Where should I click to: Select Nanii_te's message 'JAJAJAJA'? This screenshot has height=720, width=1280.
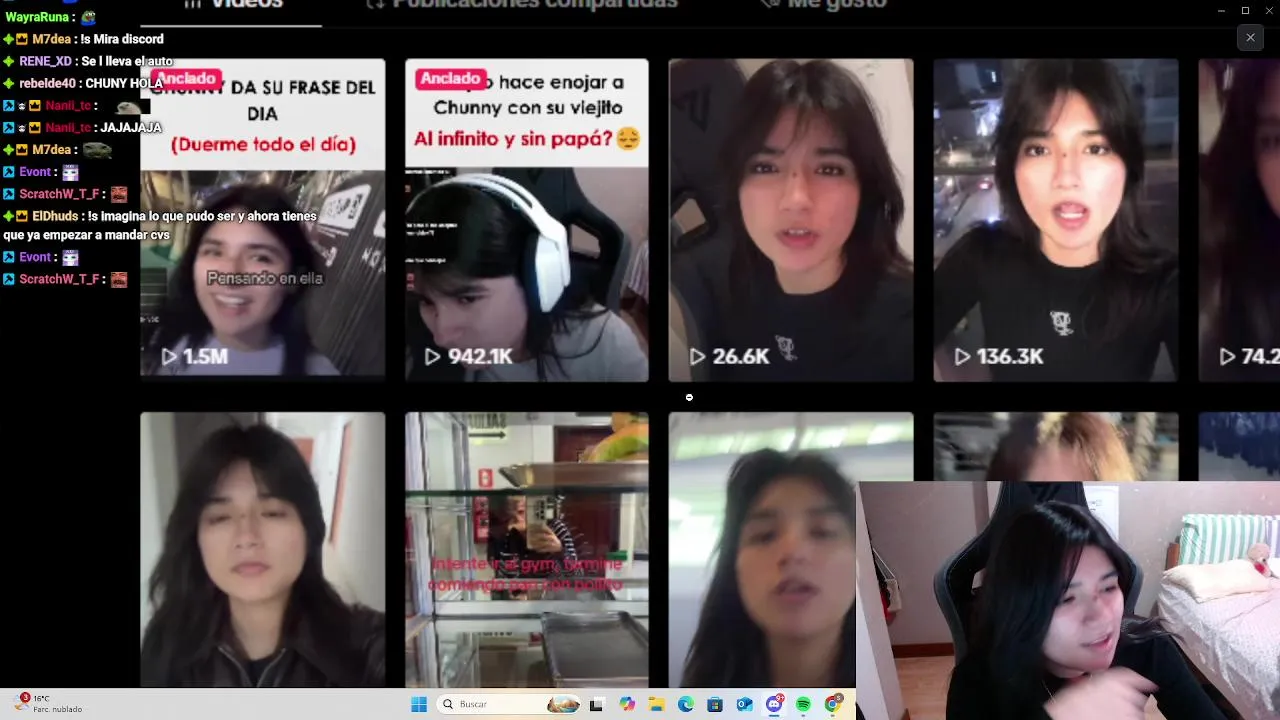pos(131,127)
